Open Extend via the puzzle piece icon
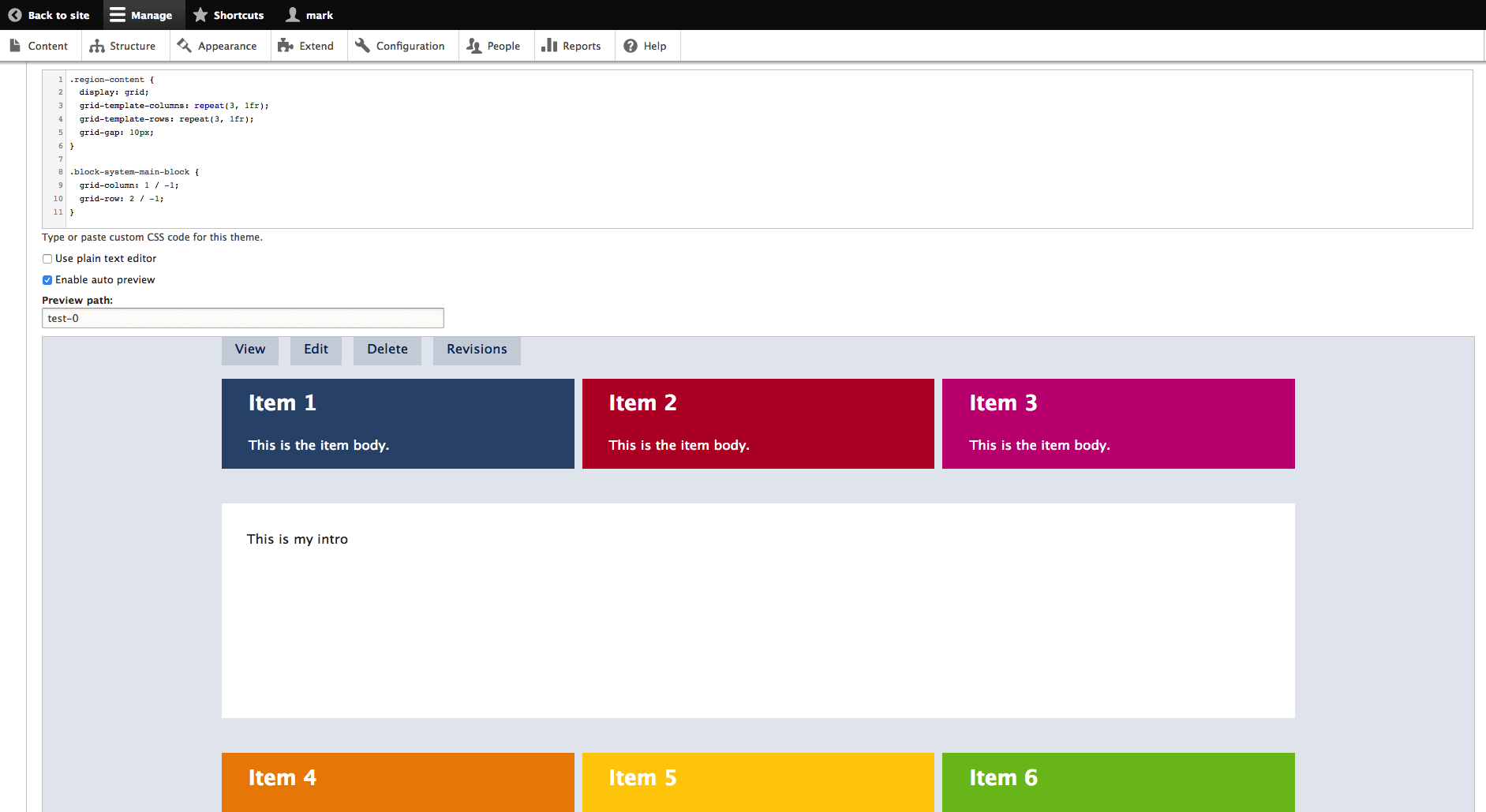 coord(286,46)
